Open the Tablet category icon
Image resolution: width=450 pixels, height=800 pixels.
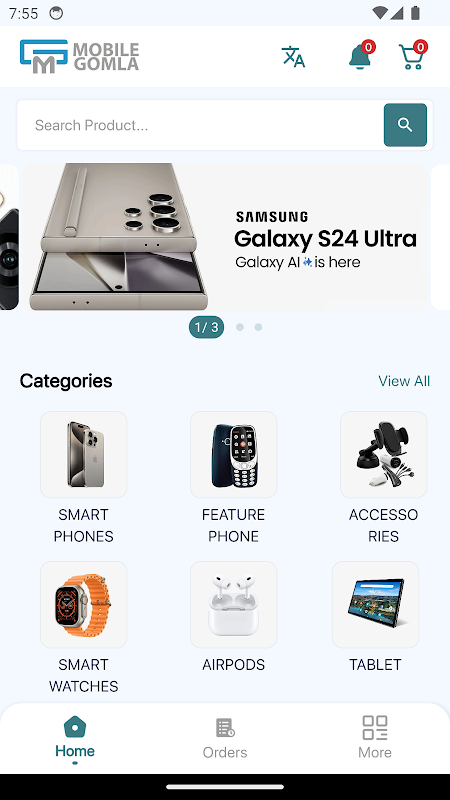[376, 605]
